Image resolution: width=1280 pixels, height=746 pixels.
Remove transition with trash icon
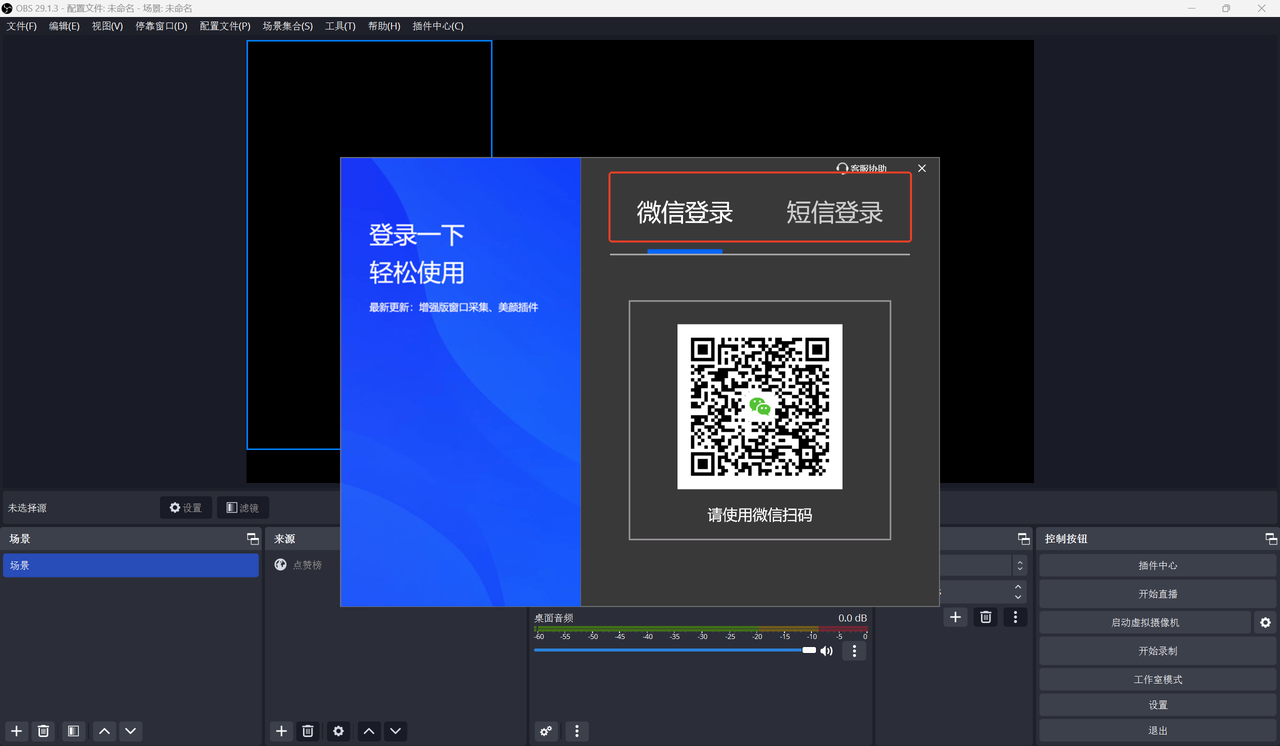coord(985,617)
